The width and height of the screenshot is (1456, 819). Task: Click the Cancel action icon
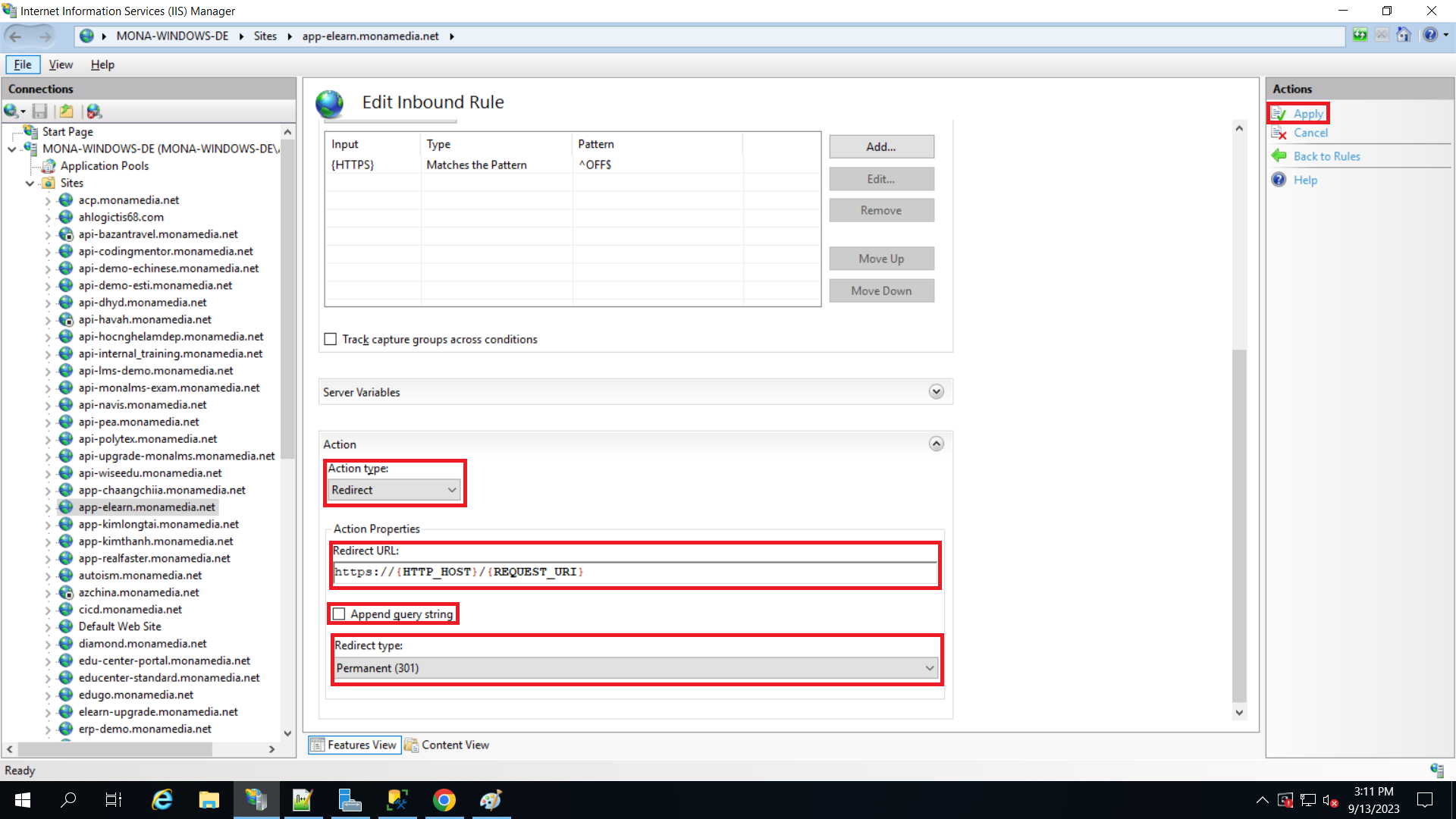[x=1279, y=133]
